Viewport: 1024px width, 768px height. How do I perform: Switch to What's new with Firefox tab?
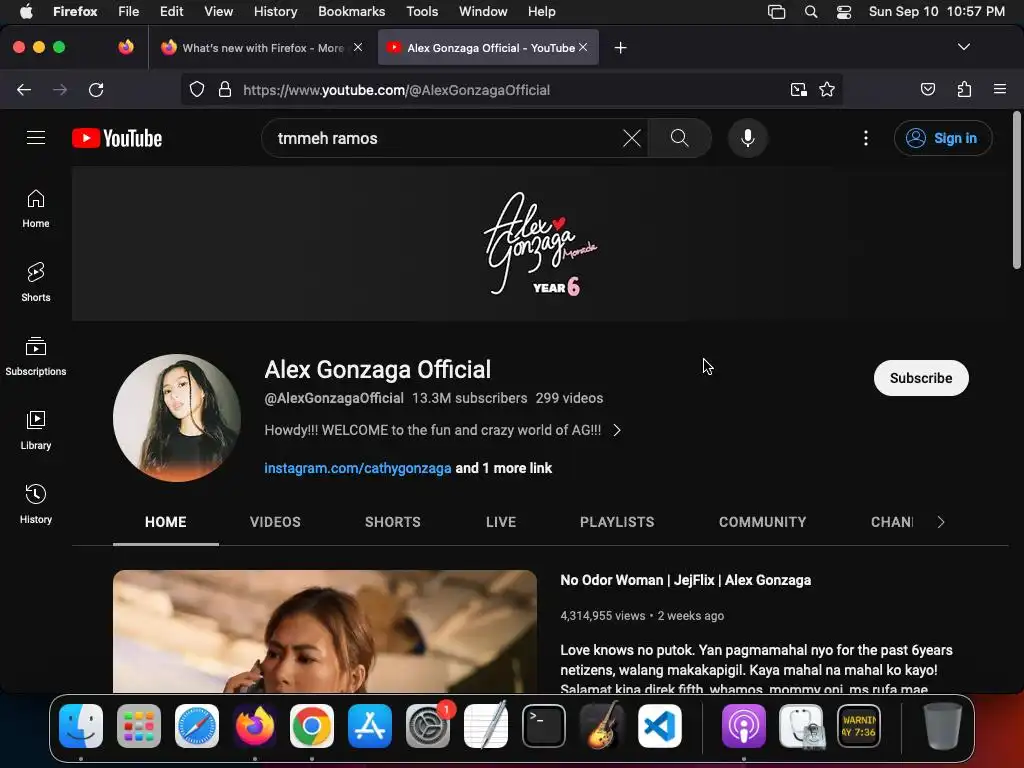coord(261,48)
